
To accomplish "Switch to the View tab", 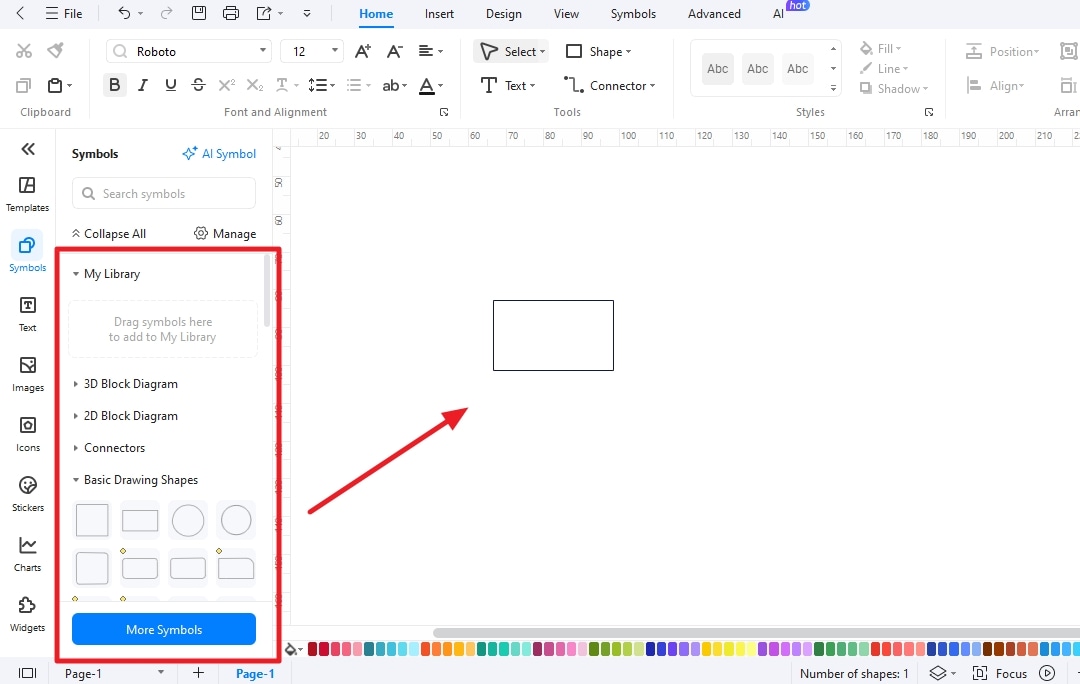I will (x=566, y=14).
